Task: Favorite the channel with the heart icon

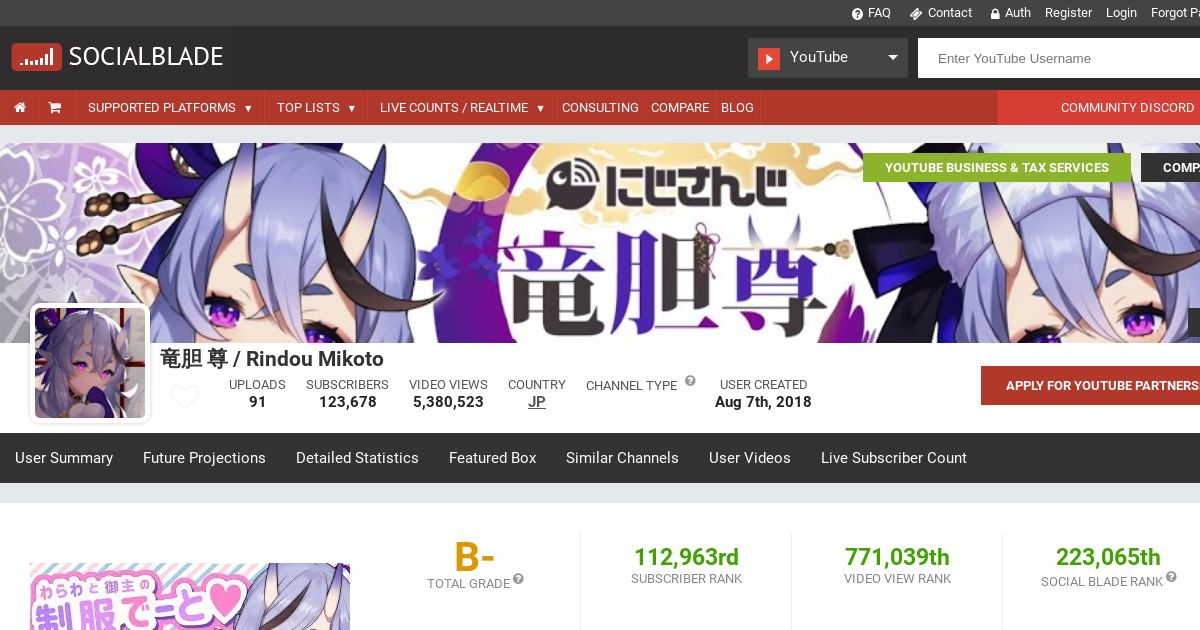Action: click(184, 398)
